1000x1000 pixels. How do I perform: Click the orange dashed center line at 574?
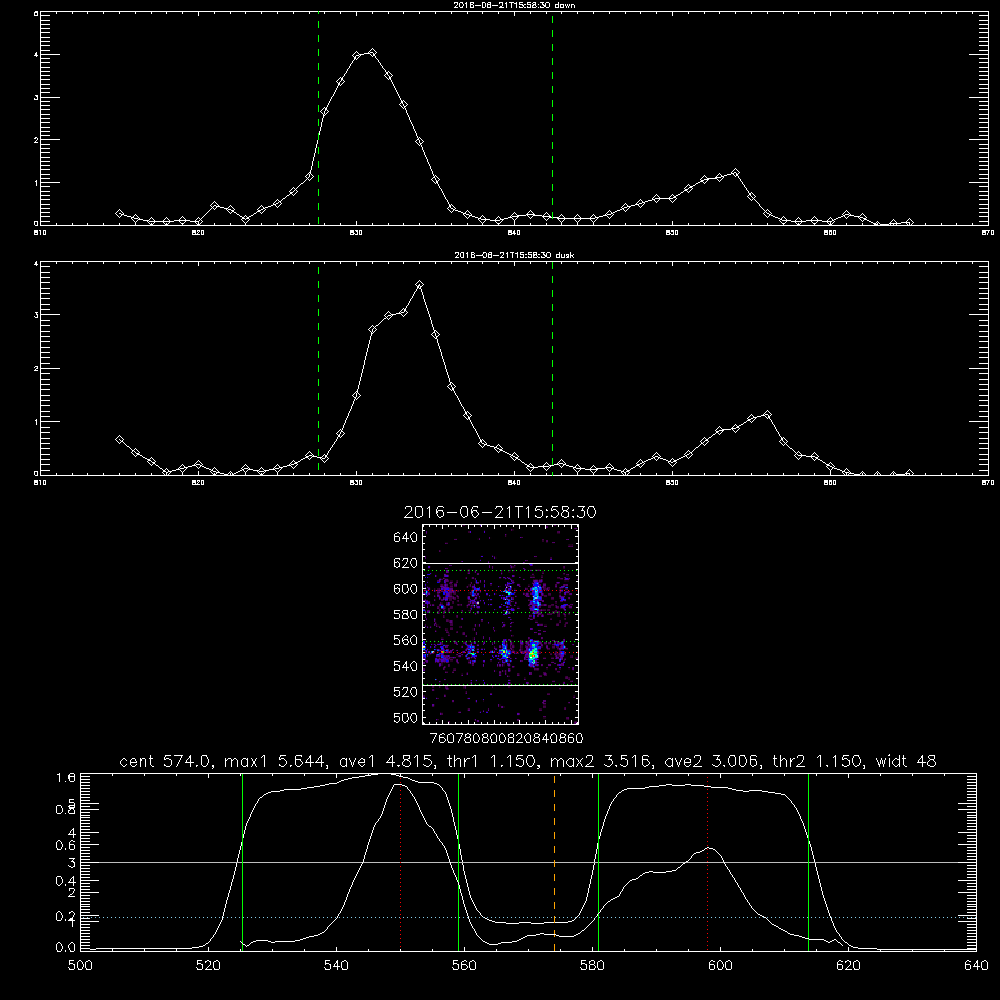coord(554,862)
